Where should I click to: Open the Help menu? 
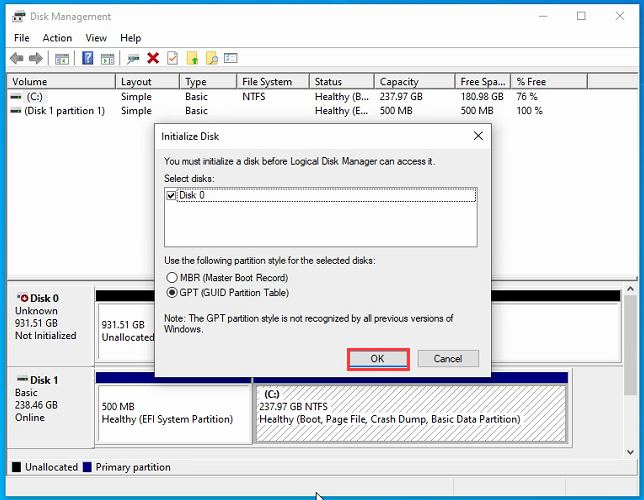pos(131,38)
